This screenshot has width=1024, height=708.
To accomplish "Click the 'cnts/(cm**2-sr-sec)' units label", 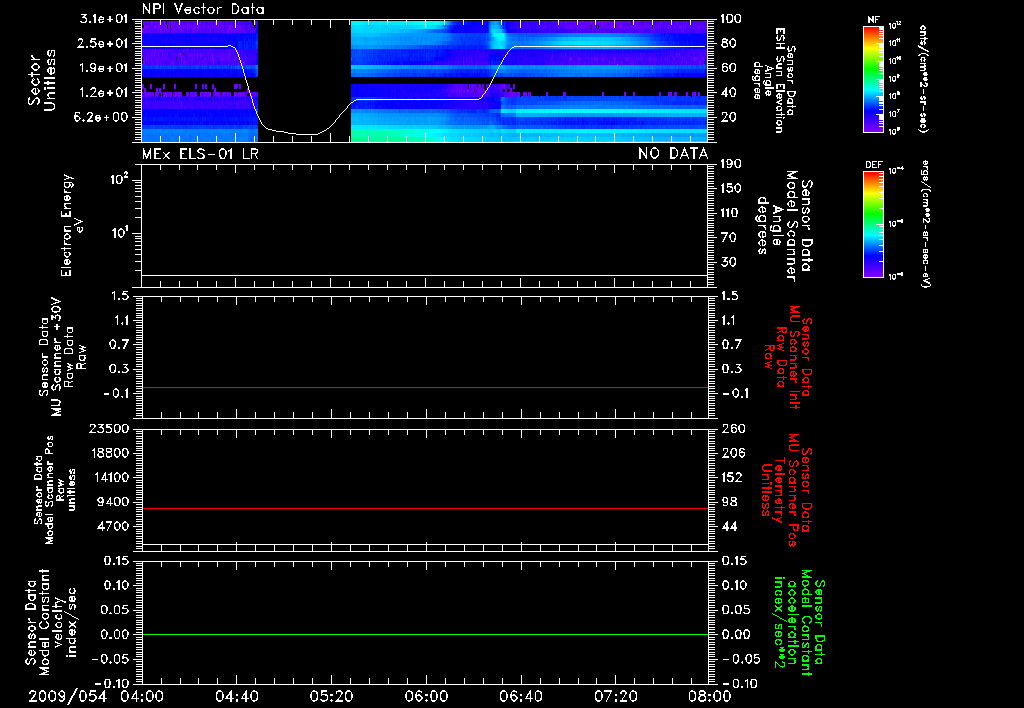I will [x=922, y=78].
